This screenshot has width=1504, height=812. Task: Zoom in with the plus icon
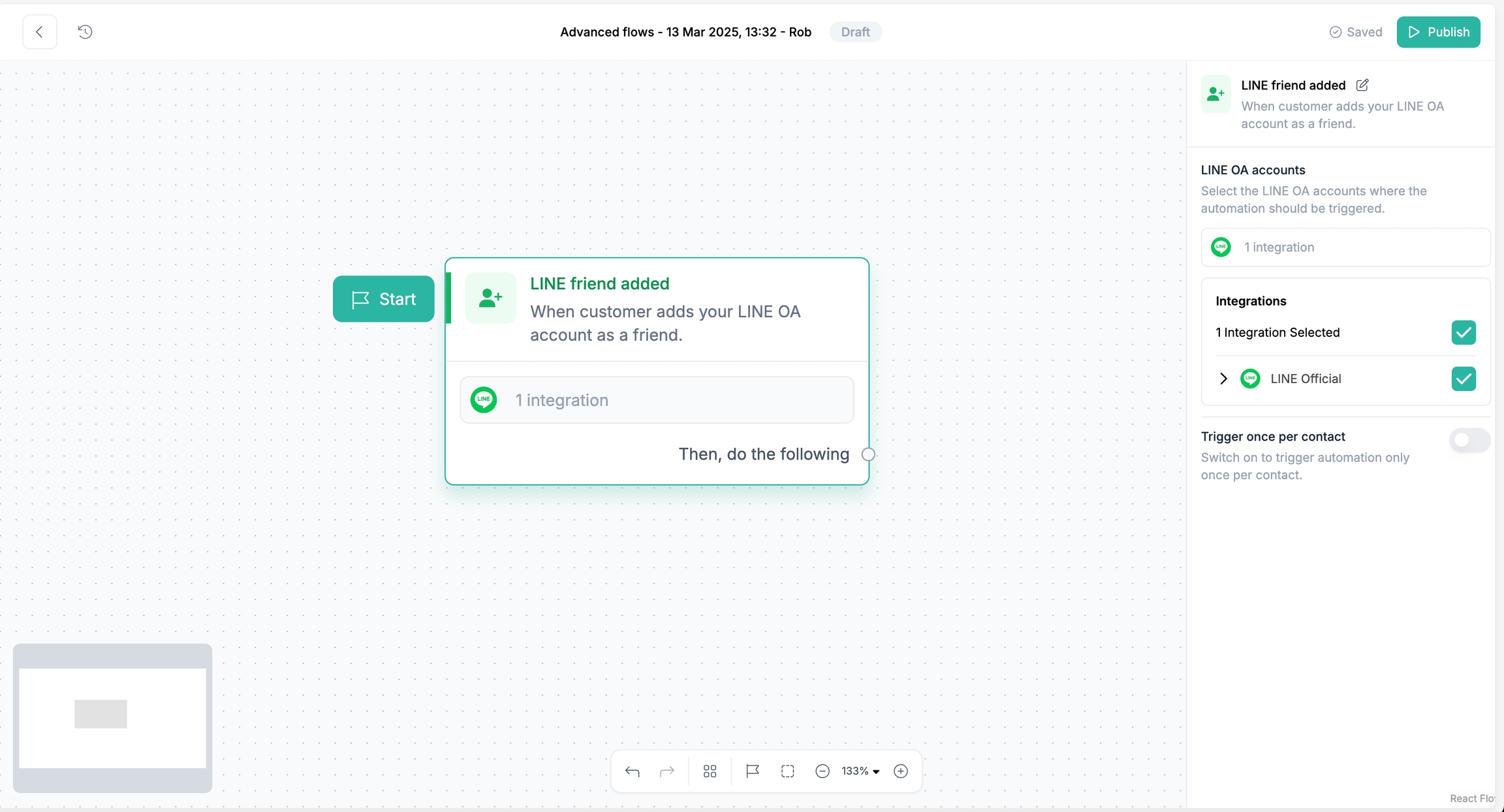[900, 771]
